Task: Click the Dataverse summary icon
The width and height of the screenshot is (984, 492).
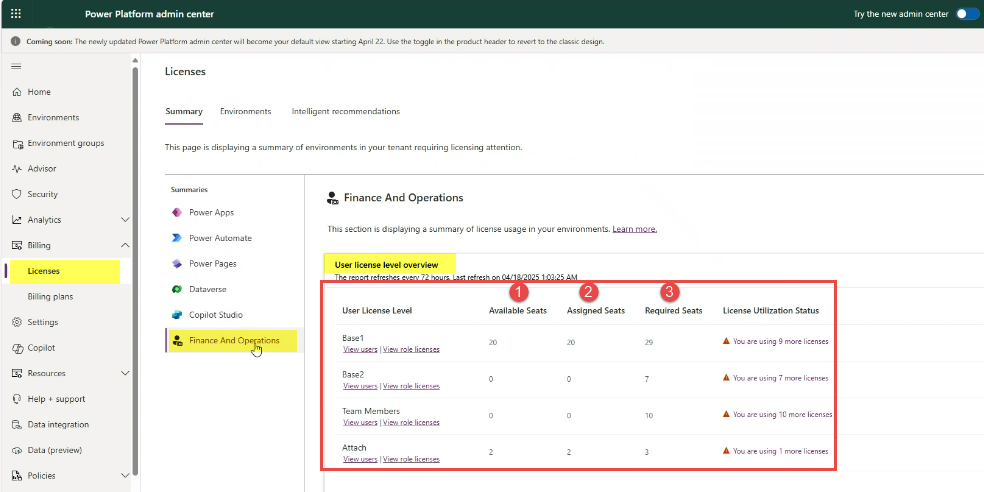Action: pos(177,289)
